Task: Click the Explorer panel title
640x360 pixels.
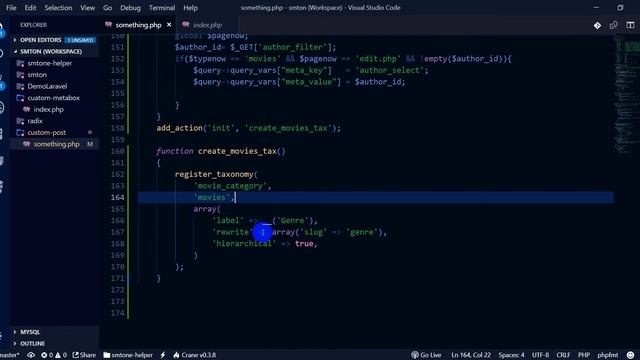Action: pos(33,25)
